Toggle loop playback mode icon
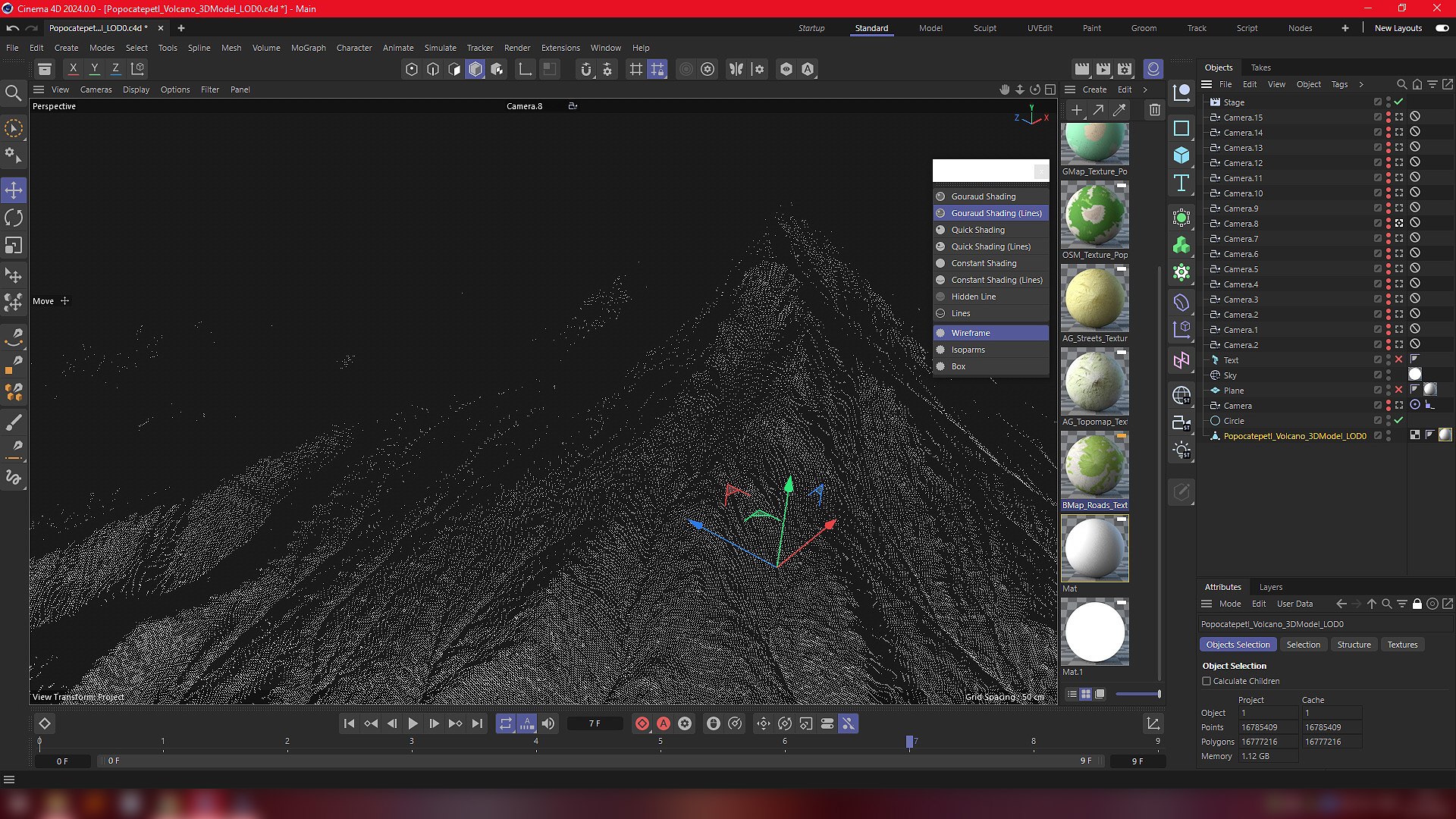 (x=506, y=724)
